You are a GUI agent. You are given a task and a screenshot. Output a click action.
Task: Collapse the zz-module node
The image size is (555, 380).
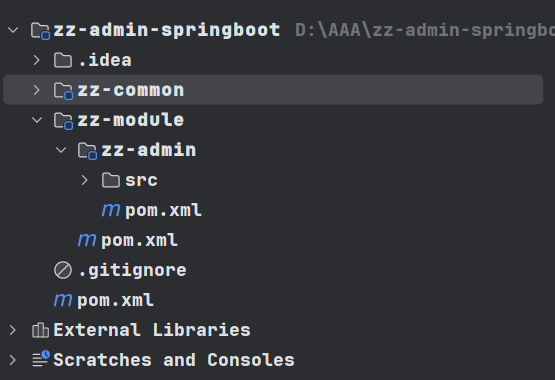click(x=37, y=120)
